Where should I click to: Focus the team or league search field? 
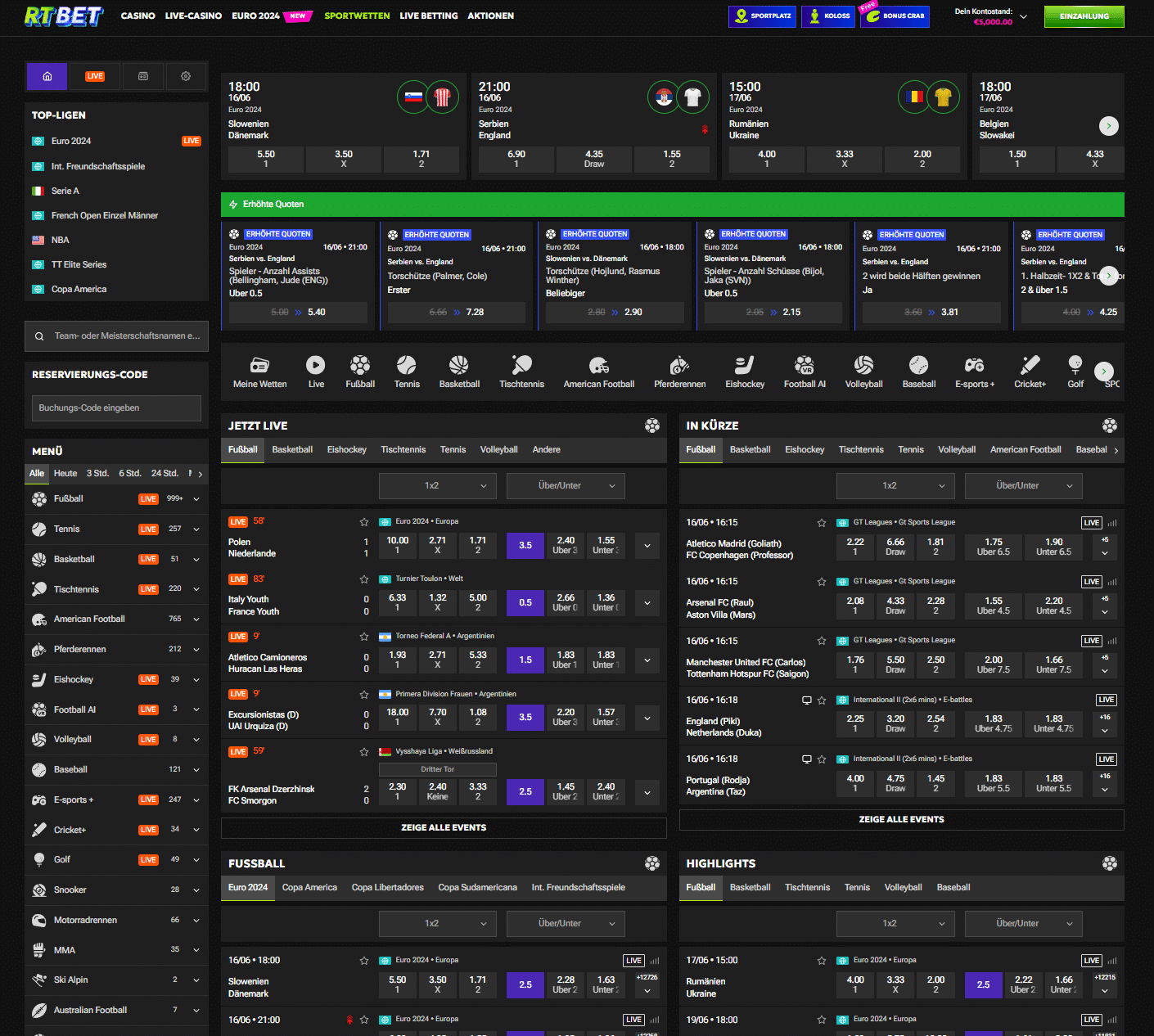point(116,336)
